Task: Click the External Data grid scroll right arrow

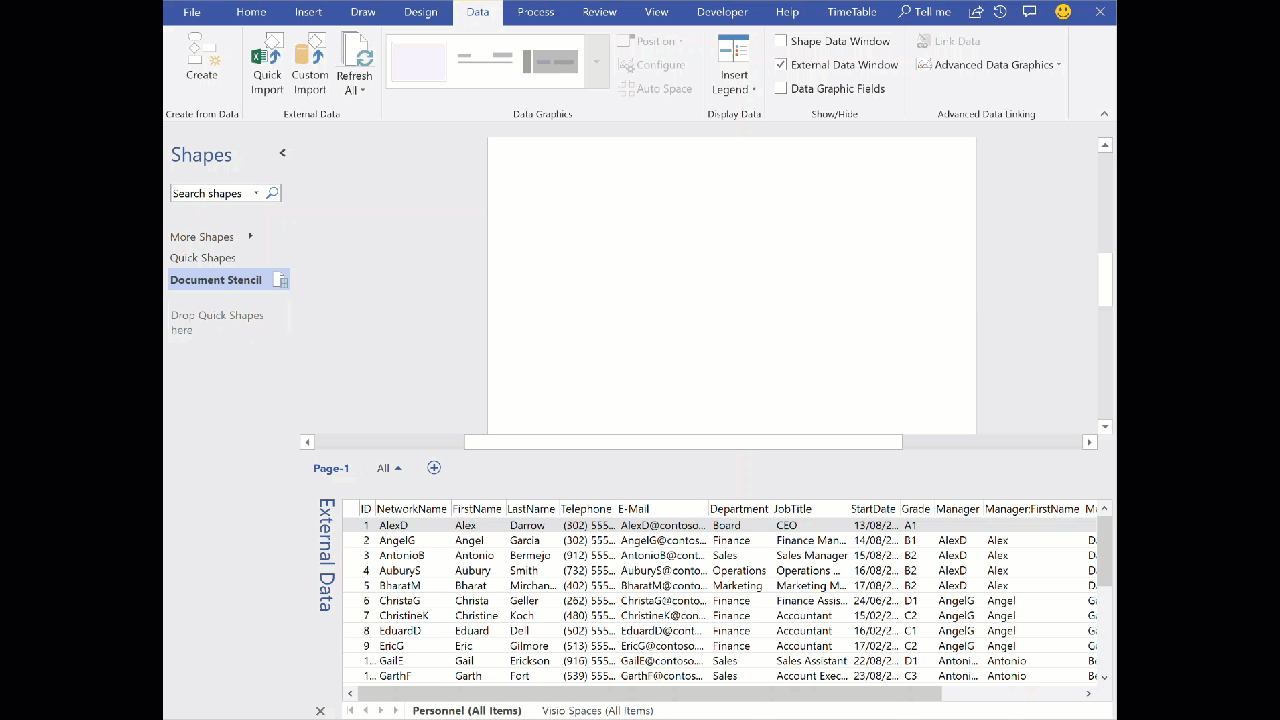Action: click(1089, 693)
